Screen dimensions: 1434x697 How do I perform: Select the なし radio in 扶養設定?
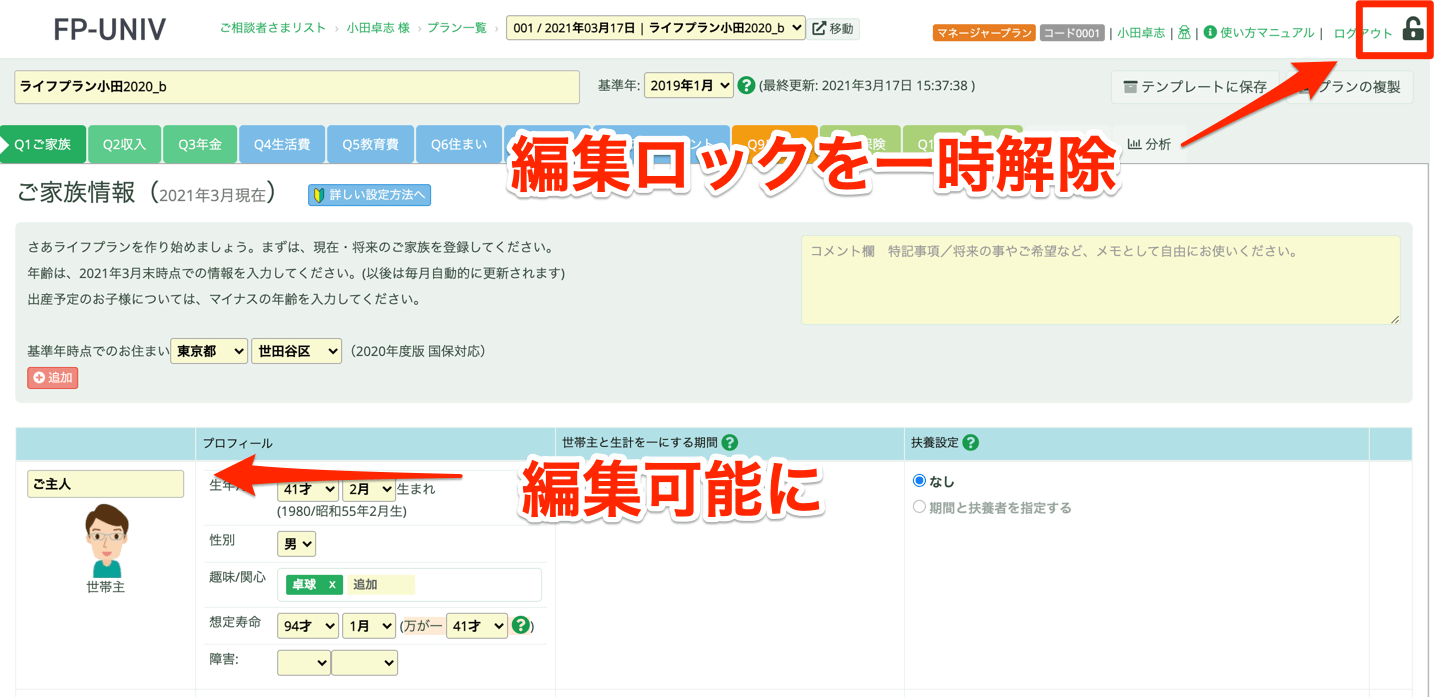[919, 480]
